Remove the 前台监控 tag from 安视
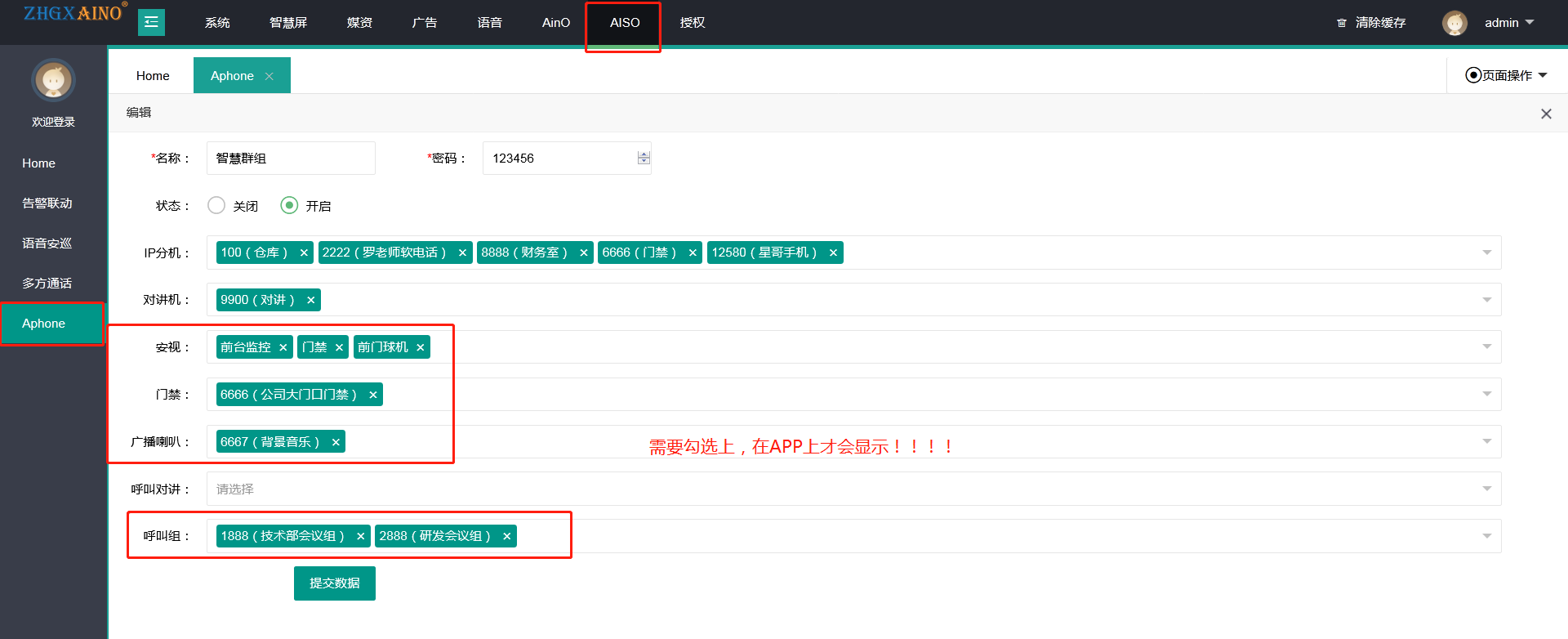This screenshot has width=1568, height=639. pyautogui.click(x=283, y=348)
